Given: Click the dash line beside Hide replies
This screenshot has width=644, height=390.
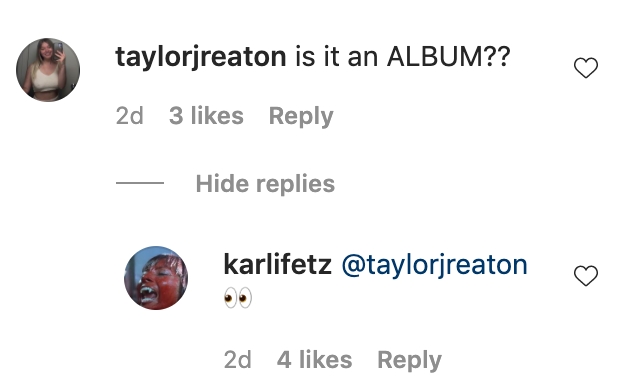Looking at the screenshot, I should click(x=140, y=183).
